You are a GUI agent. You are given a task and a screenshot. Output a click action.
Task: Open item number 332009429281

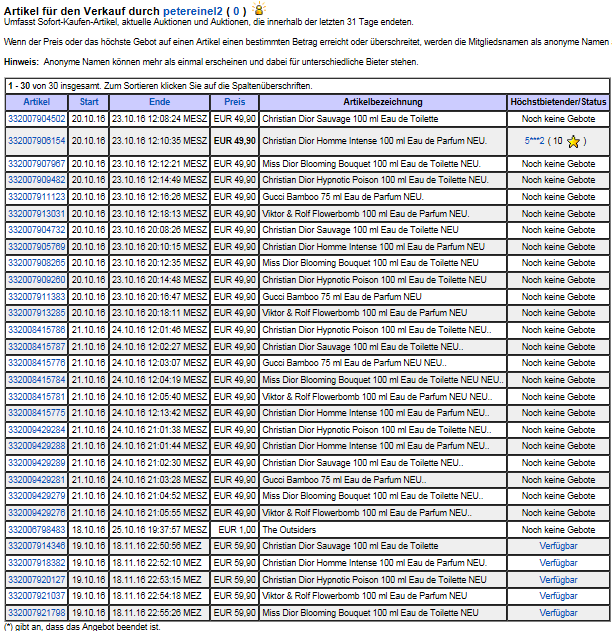pyautogui.click(x=37, y=479)
